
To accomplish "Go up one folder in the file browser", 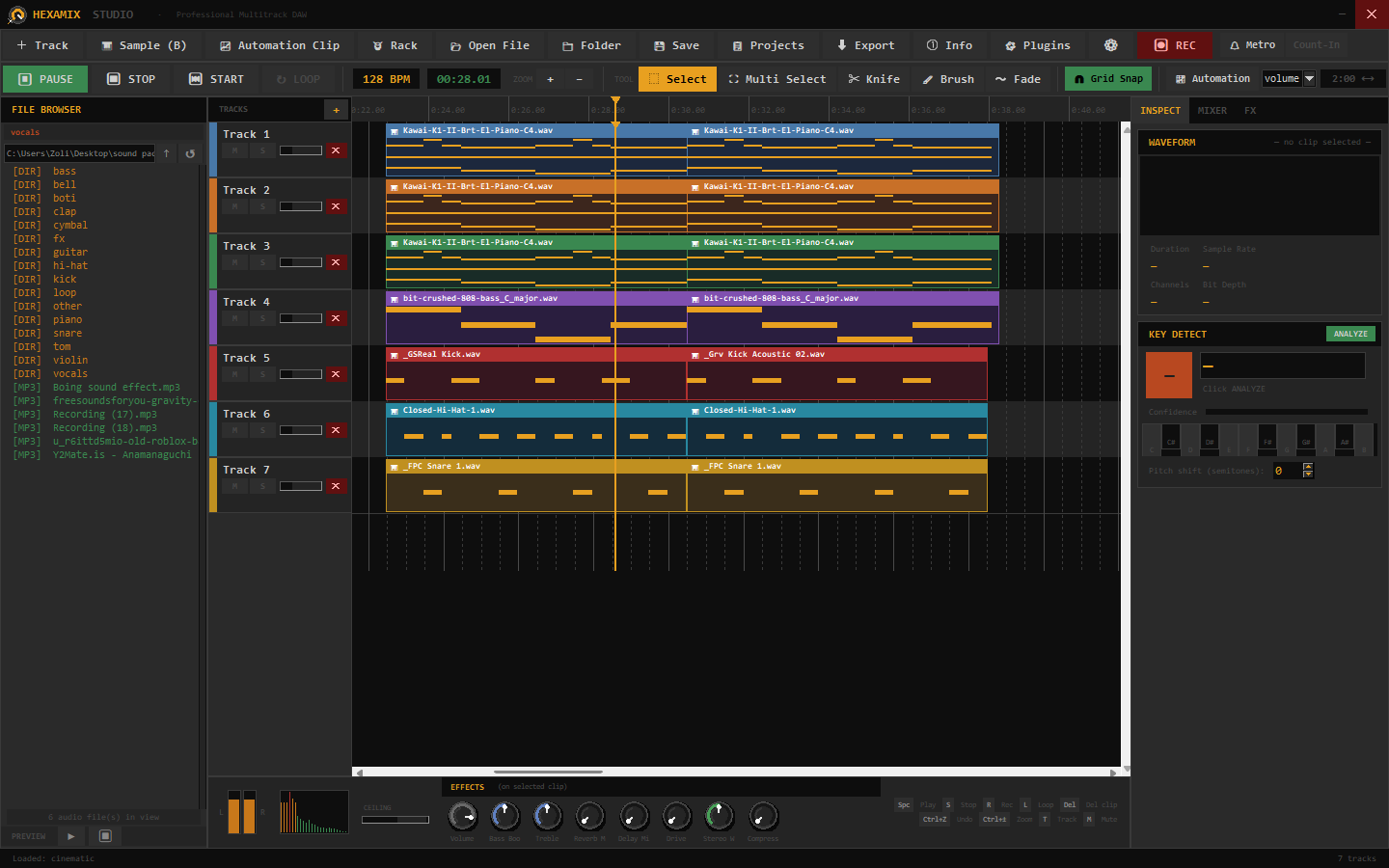I will click(x=166, y=153).
